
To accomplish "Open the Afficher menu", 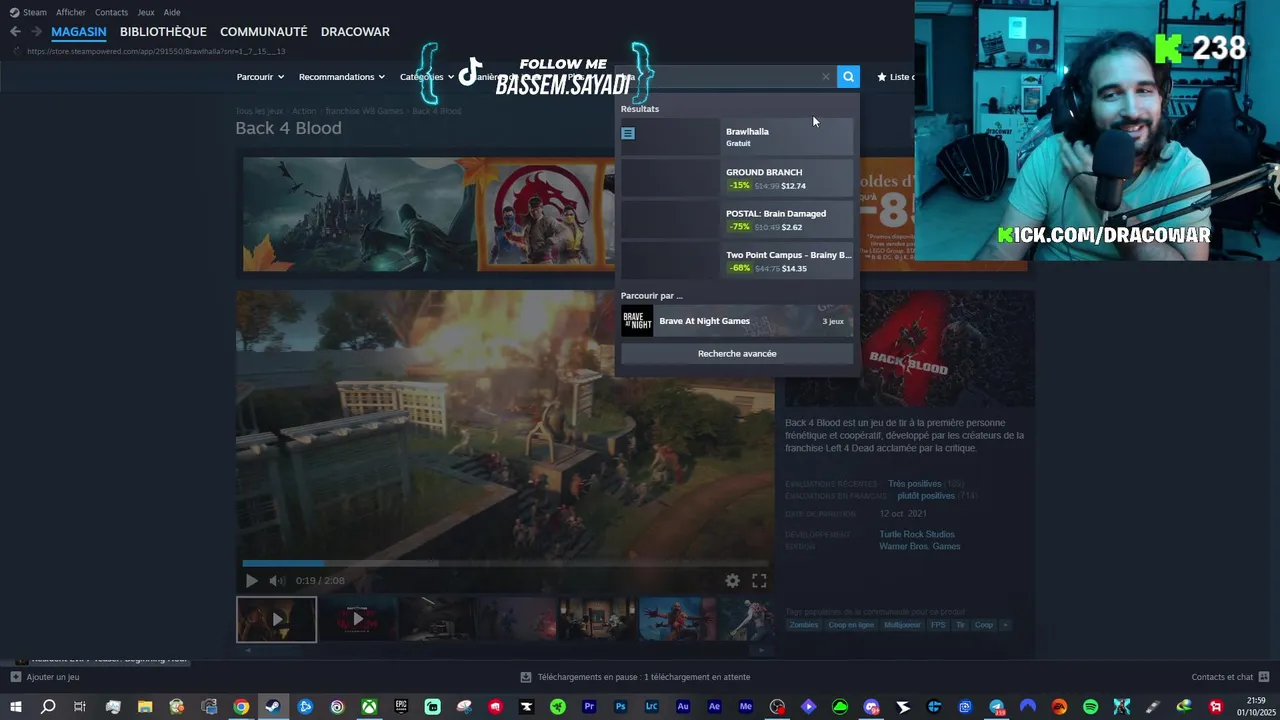I will [x=71, y=12].
